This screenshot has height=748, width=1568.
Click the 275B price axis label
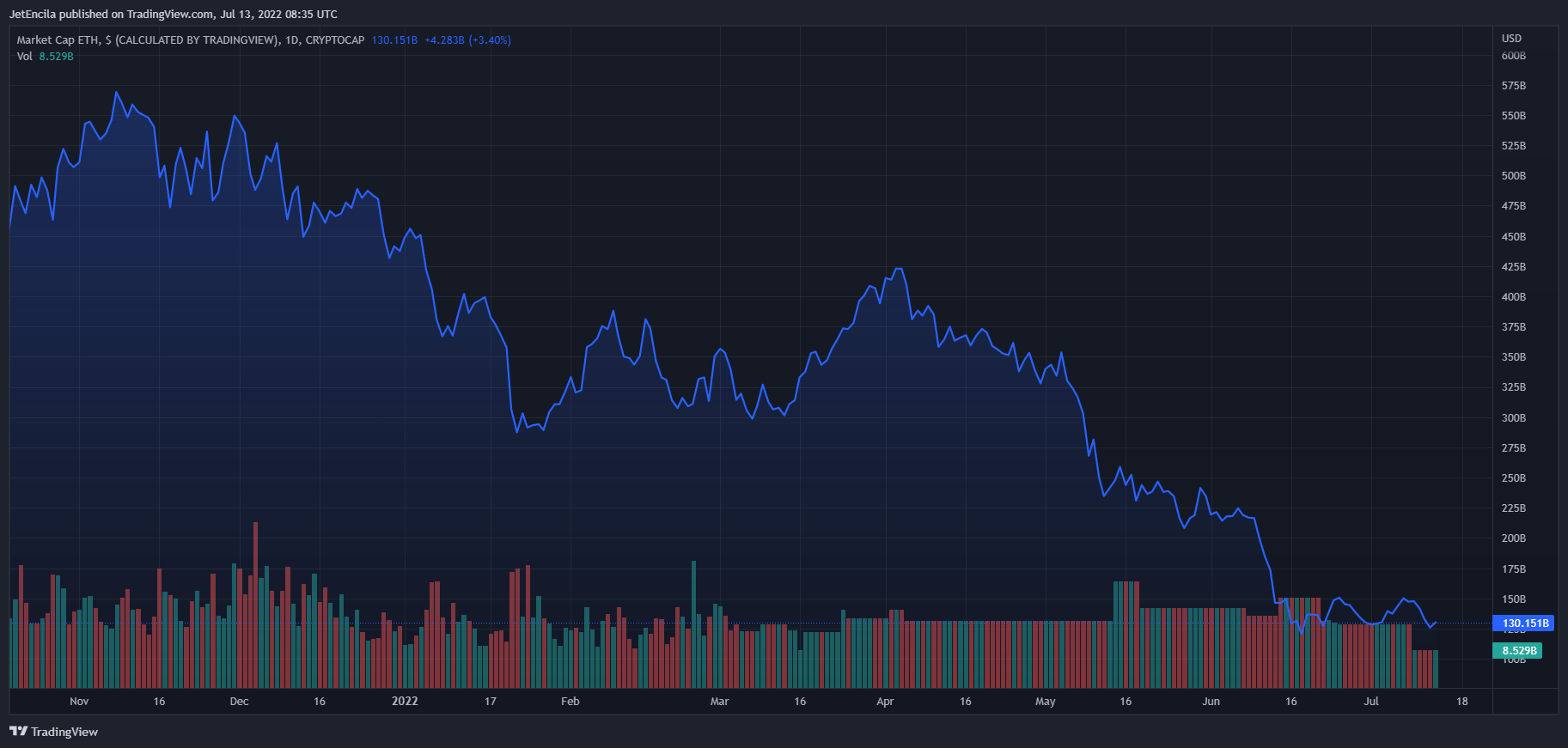coord(1514,448)
